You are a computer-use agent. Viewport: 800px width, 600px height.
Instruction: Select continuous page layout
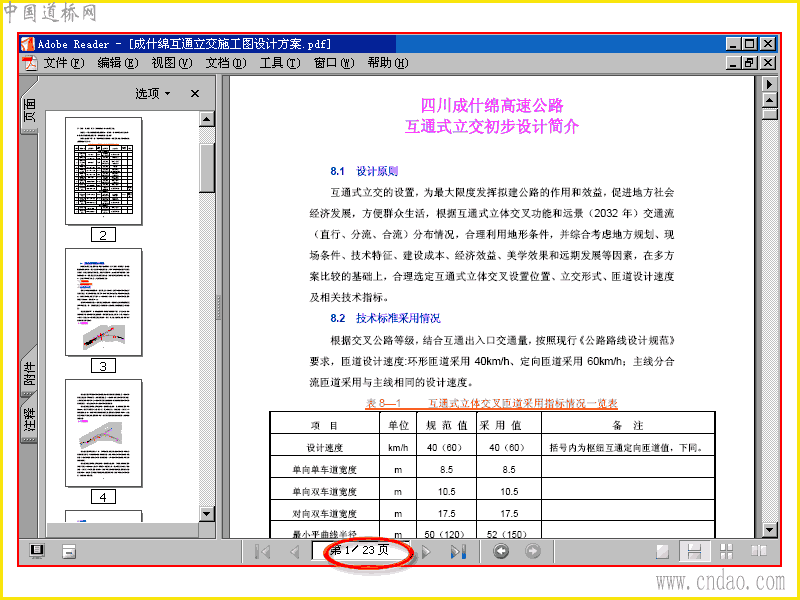694,552
